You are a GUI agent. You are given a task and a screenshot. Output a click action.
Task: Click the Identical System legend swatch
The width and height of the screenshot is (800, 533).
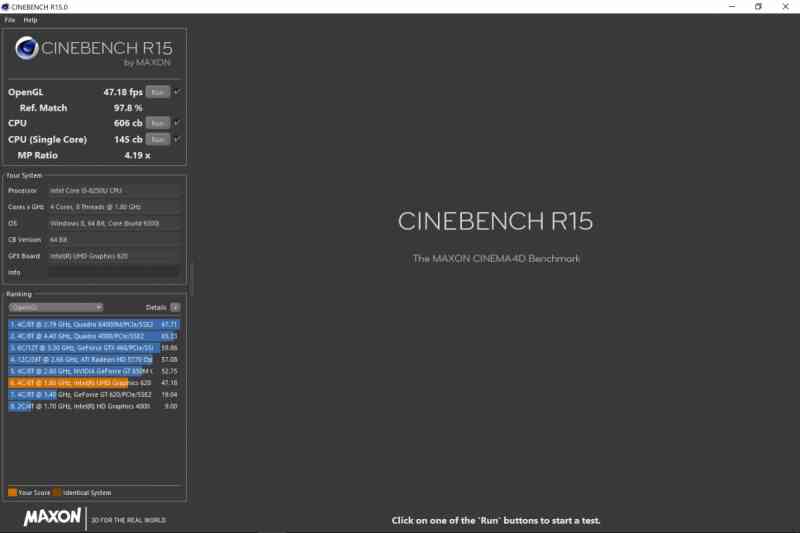point(57,492)
